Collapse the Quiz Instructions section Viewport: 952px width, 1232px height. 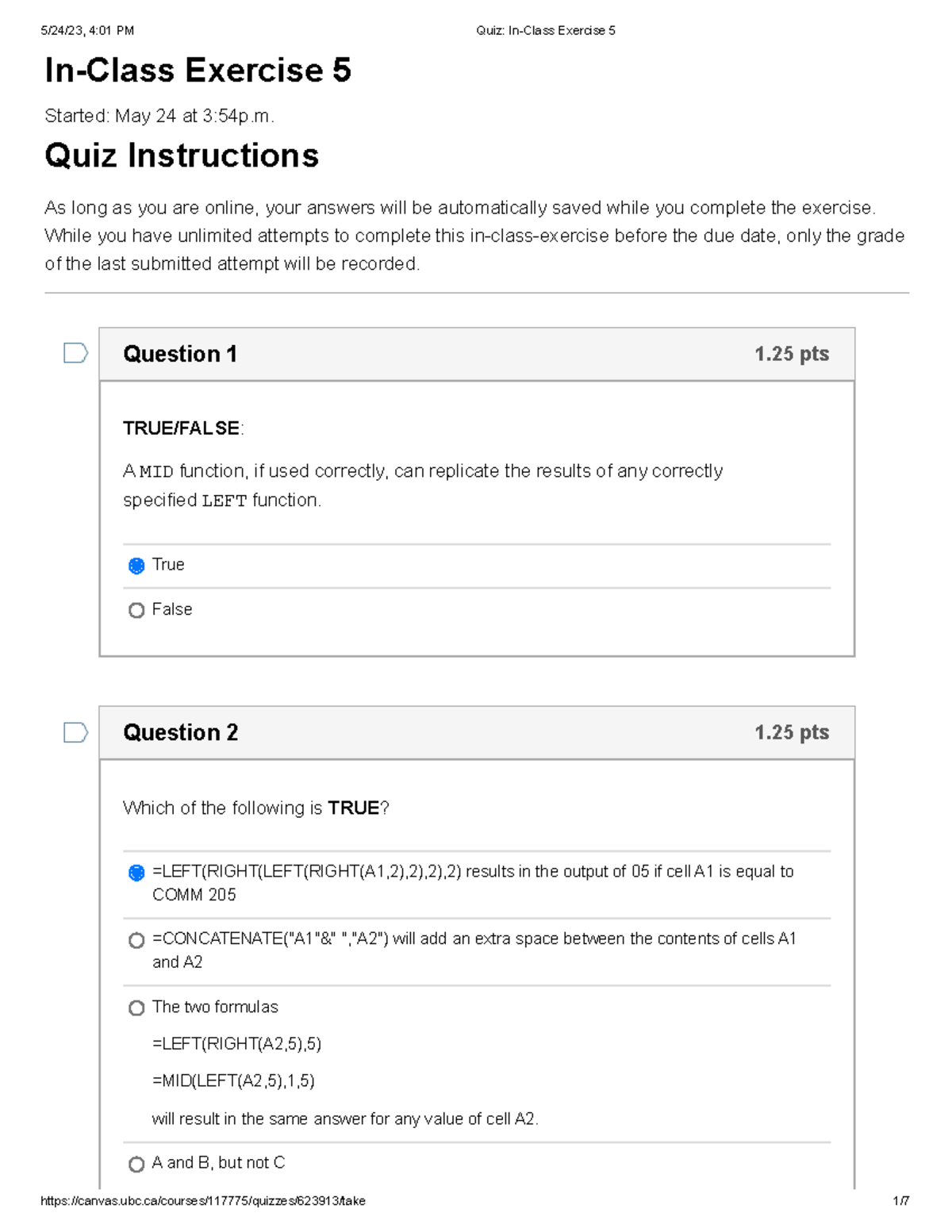(181, 156)
